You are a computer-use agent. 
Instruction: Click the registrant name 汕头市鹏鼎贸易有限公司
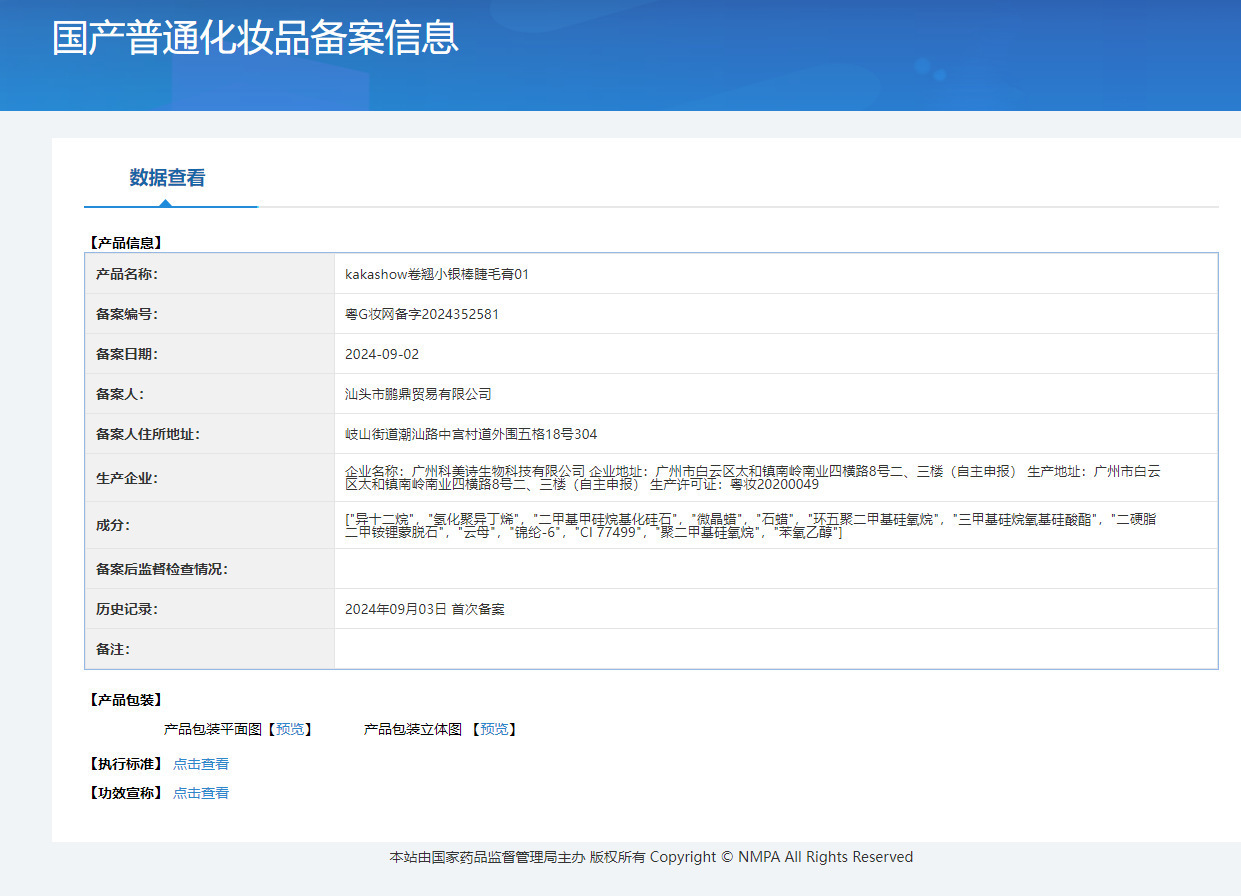tap(418, 394)
